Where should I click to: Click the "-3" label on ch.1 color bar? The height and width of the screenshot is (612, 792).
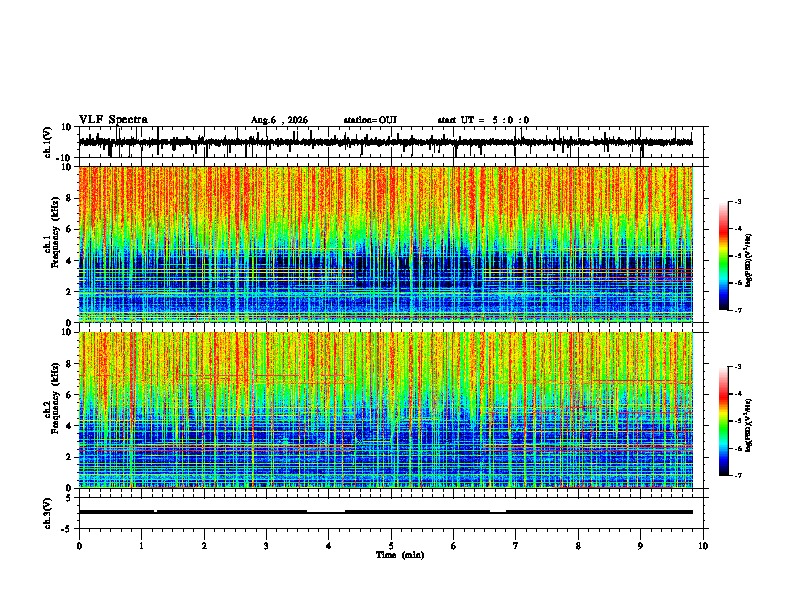click(738, 202)
